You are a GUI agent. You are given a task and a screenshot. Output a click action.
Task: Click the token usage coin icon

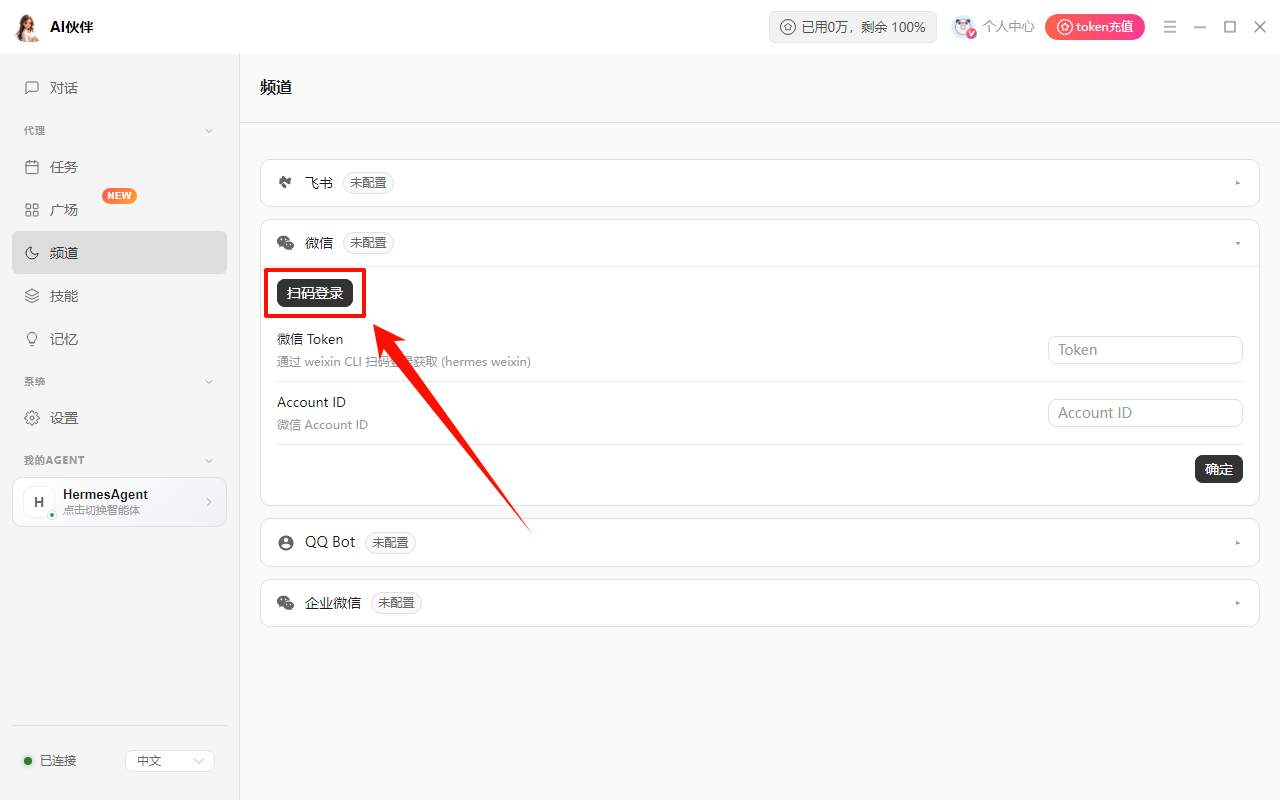tap(788, 27)
